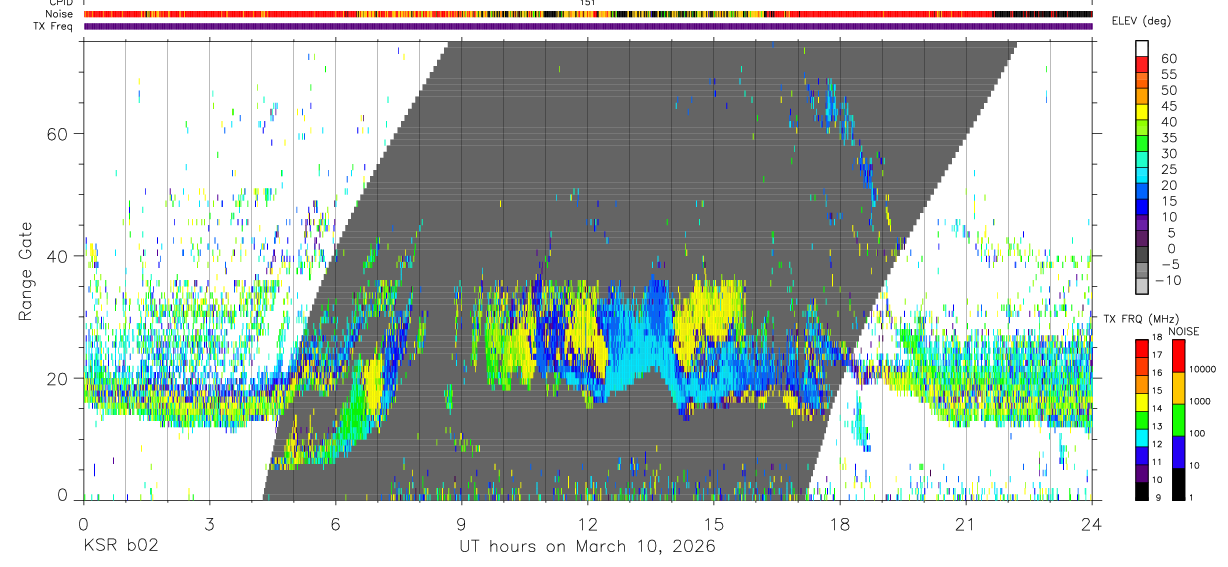Click the 'Noise' label beside top strip

pyautogui.click(x=59, y=14)
